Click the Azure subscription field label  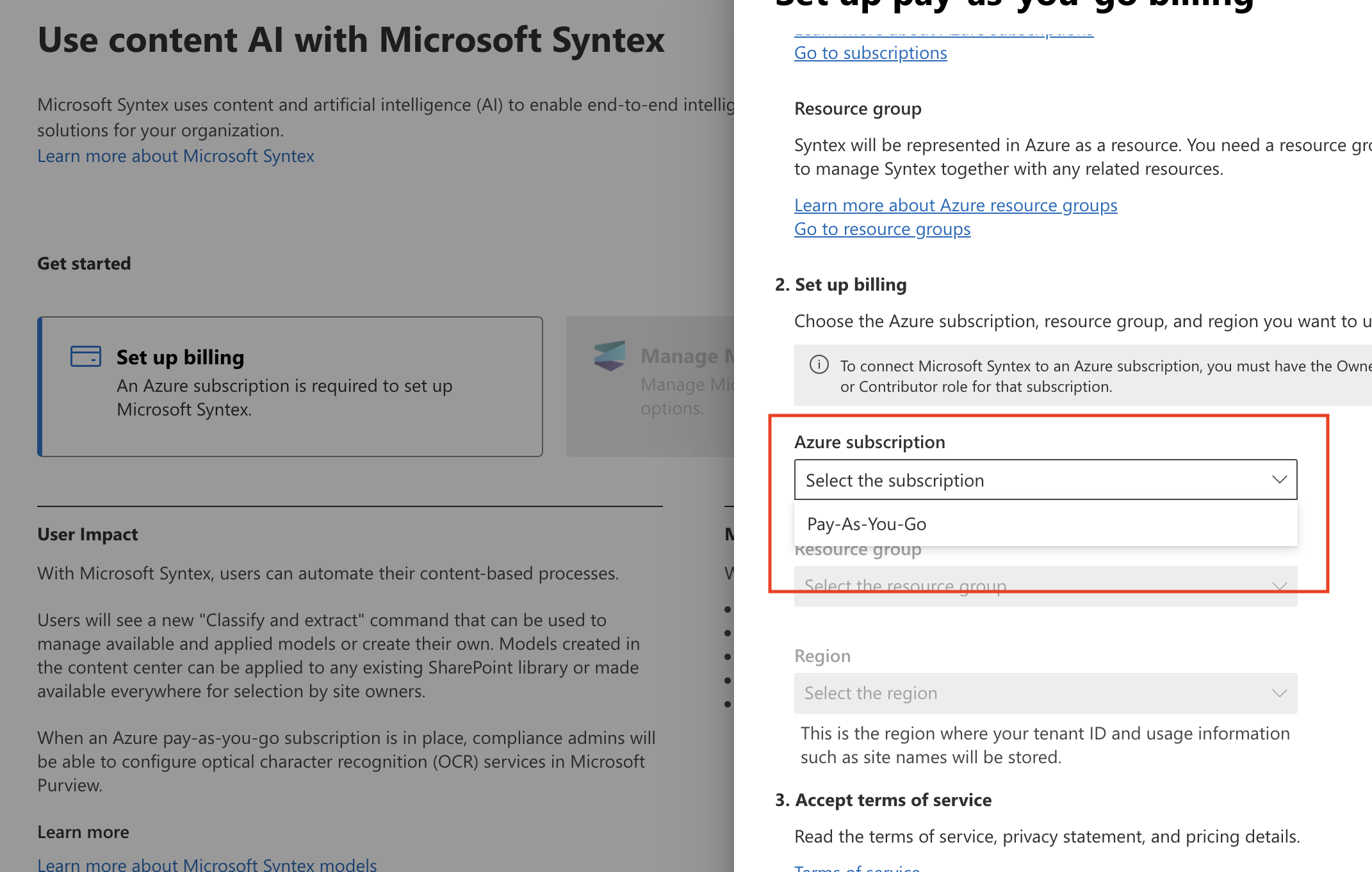tap(869, 442)
